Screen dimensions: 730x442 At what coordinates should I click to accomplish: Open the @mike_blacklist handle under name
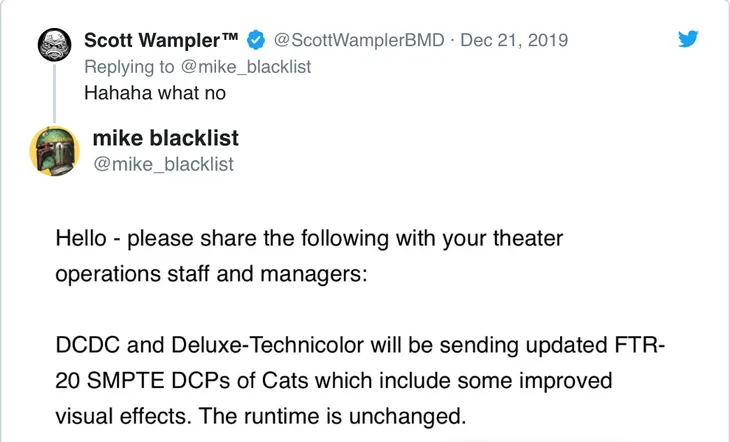[x=163, y=164]
